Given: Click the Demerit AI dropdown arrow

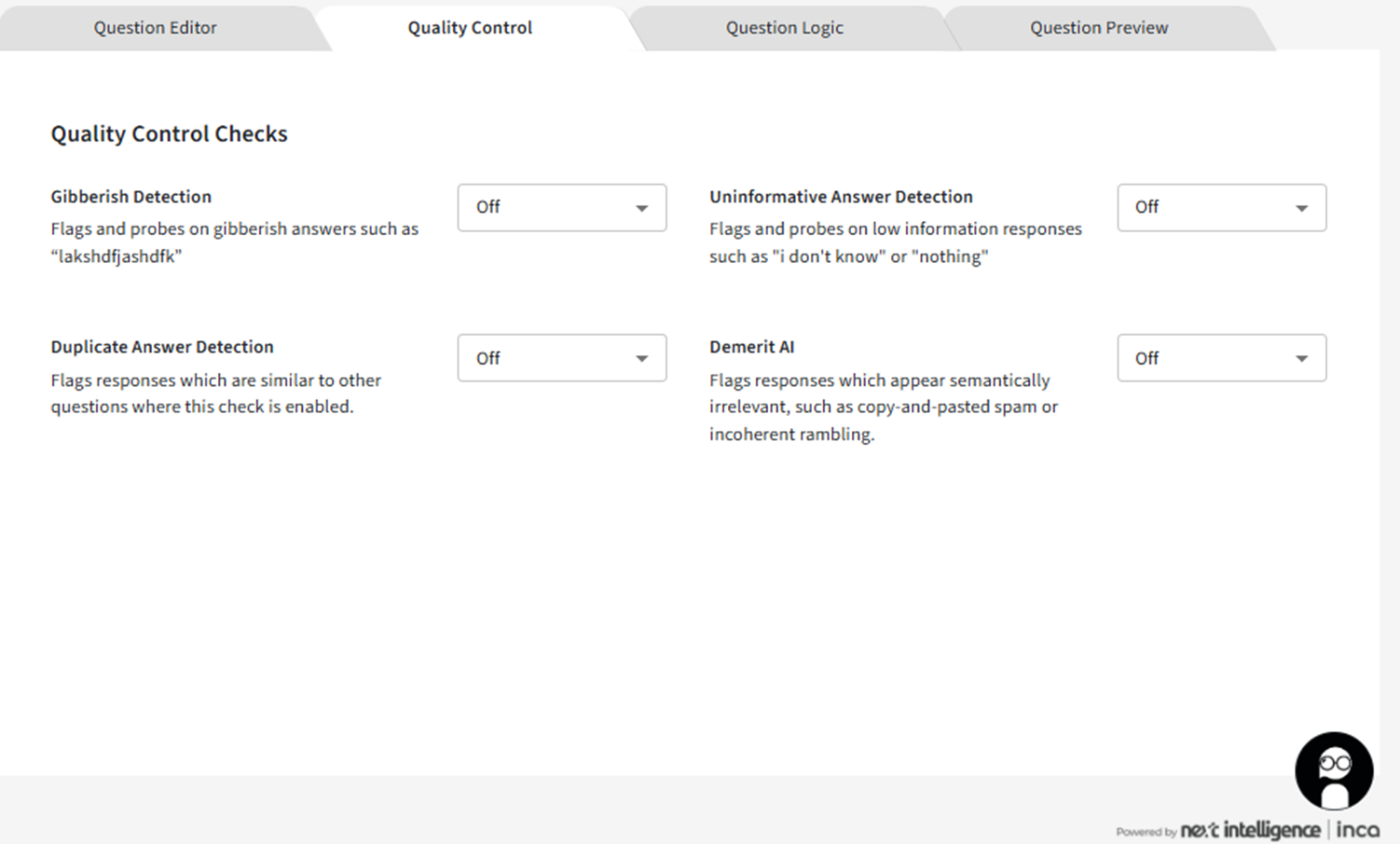Looking at the screenshot, I should pyautogui.click(x=1301, y=359).
